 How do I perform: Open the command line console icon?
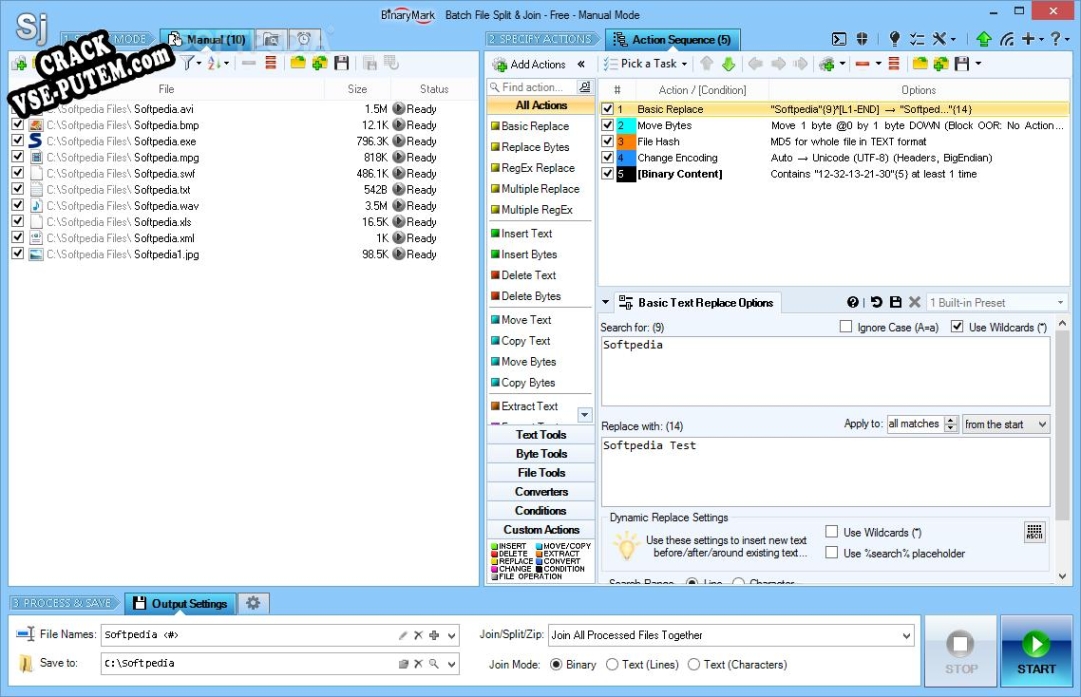coord(839,39)
